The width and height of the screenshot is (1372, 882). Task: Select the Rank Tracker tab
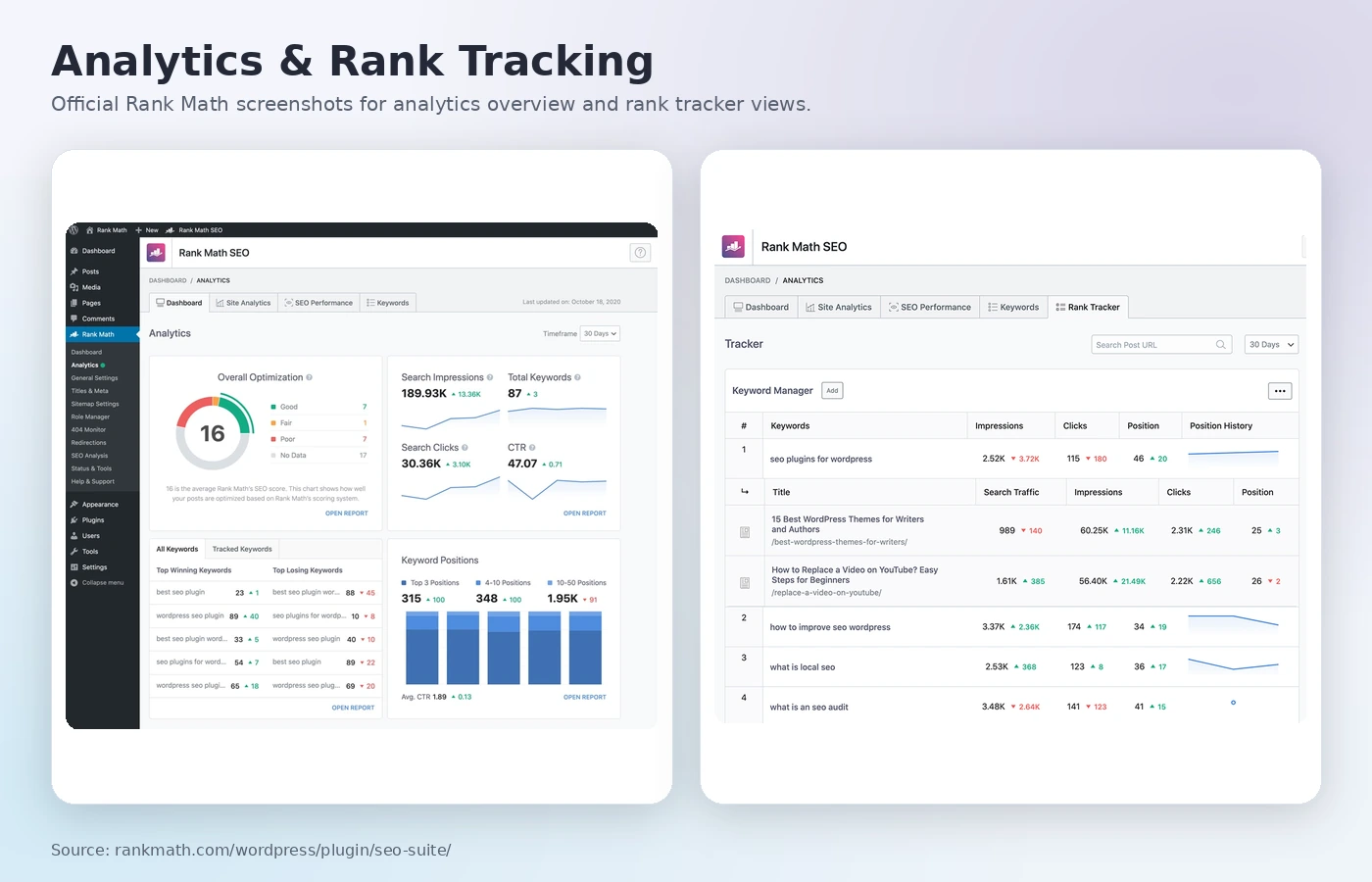click(x=1088, y=307)
